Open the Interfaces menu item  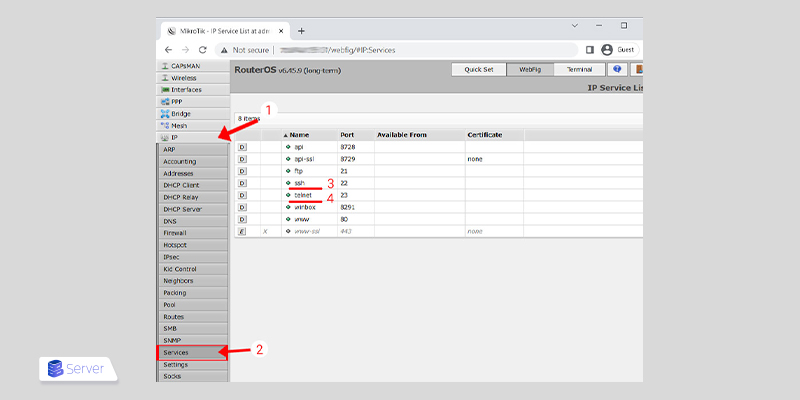click(x=193, y=90)
